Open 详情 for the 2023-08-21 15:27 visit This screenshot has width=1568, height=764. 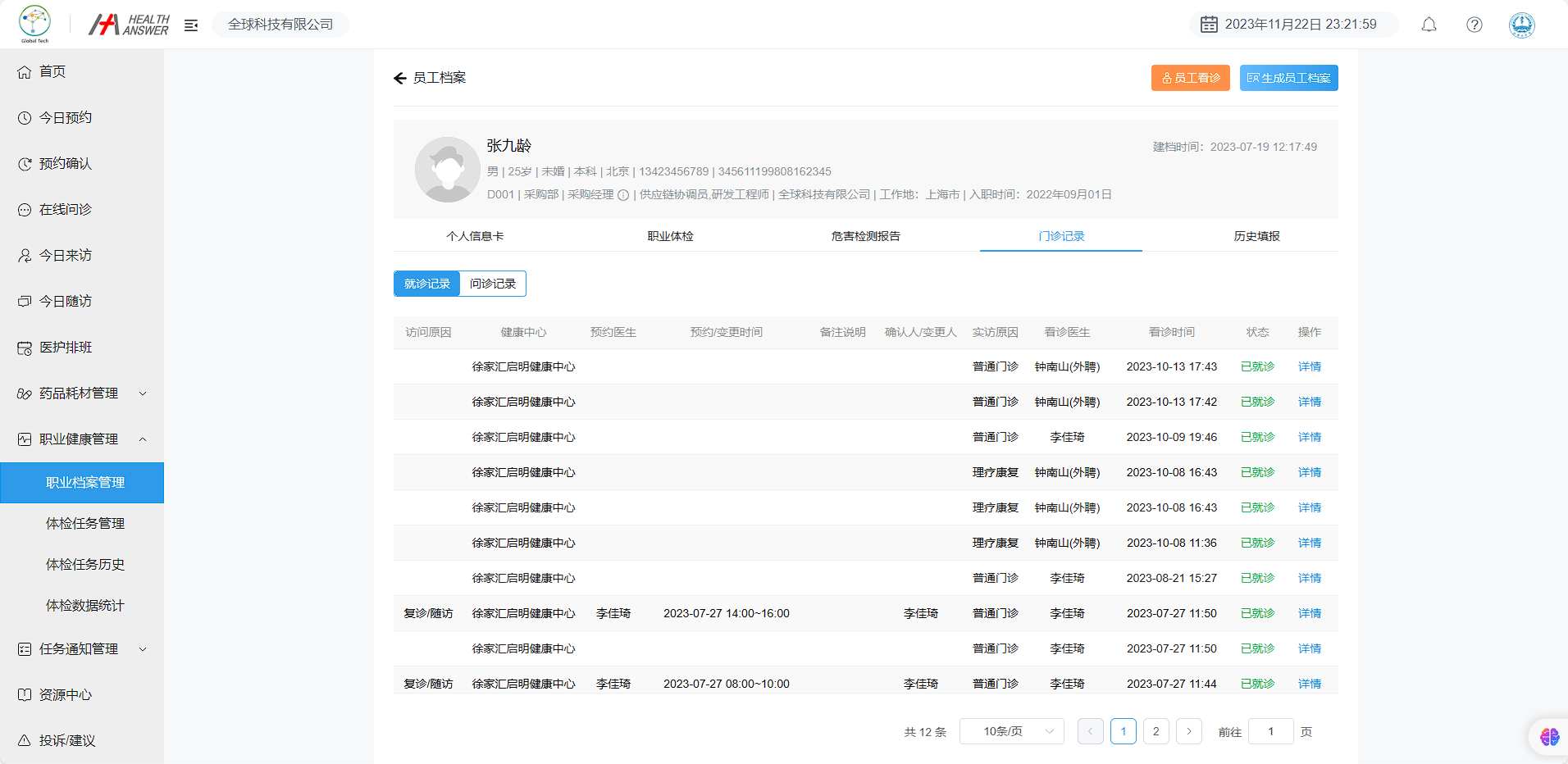point(1309,578)
